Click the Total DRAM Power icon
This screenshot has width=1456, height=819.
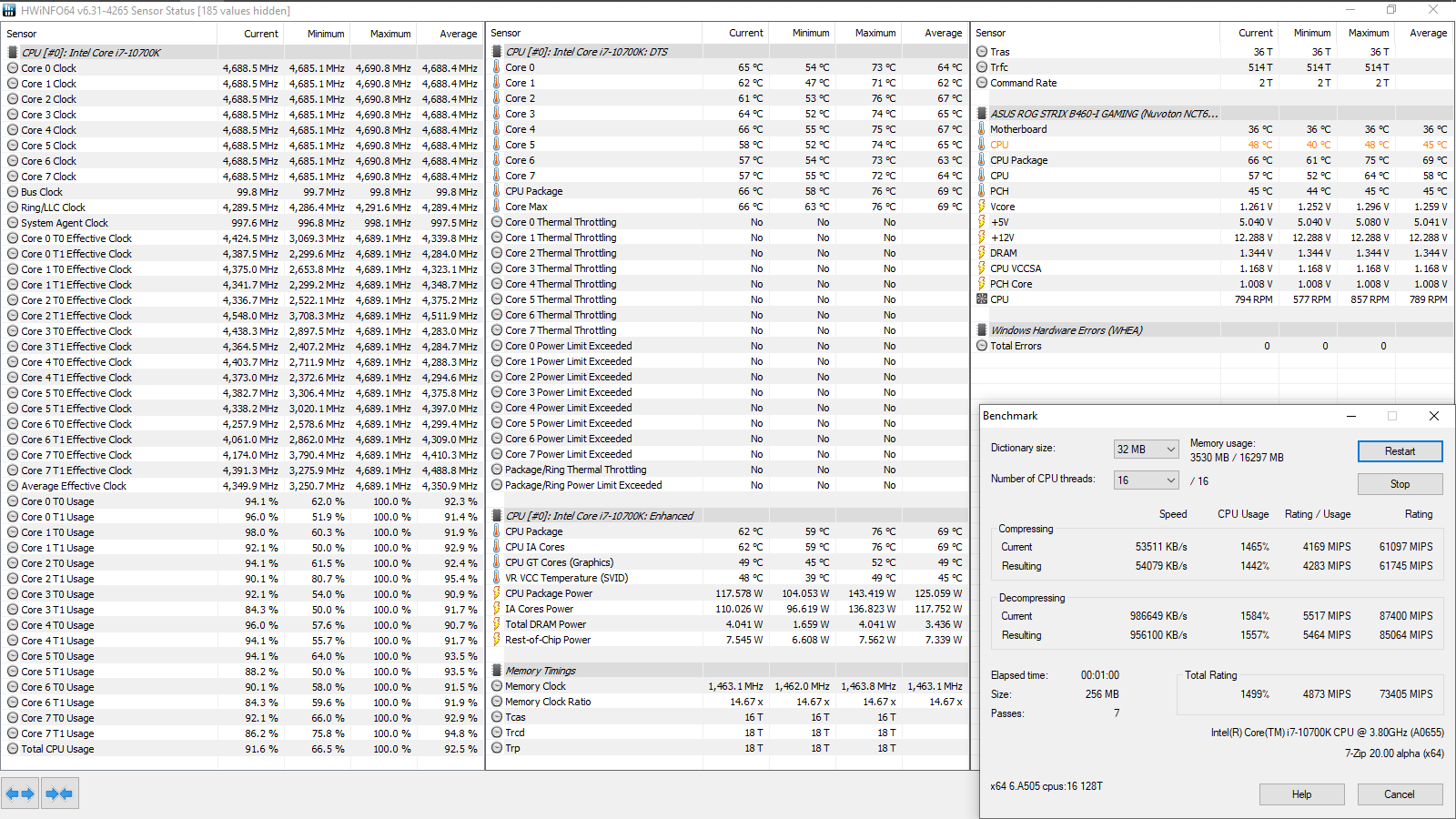coord(497,624)
